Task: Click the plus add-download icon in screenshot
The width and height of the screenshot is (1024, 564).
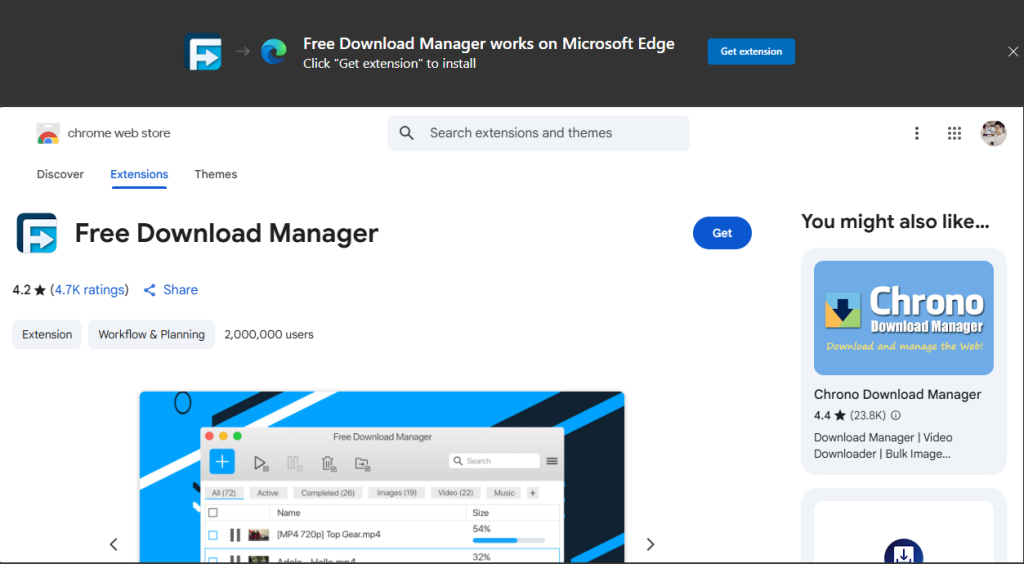Action: [x=222, y=462]
